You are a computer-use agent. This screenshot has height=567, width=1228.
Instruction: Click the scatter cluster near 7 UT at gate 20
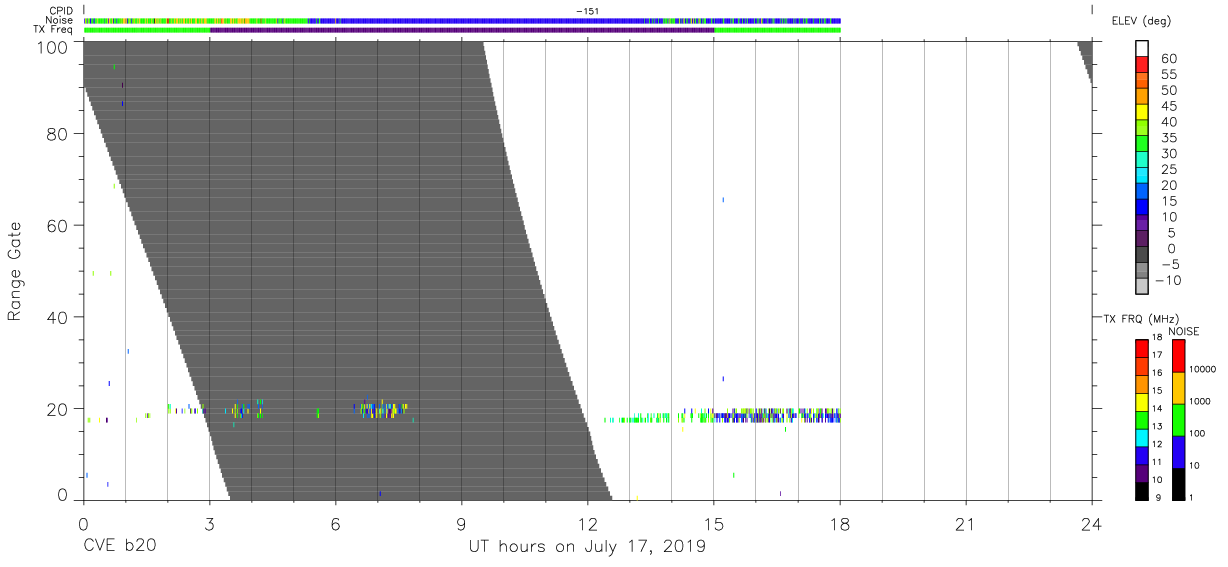380,408
